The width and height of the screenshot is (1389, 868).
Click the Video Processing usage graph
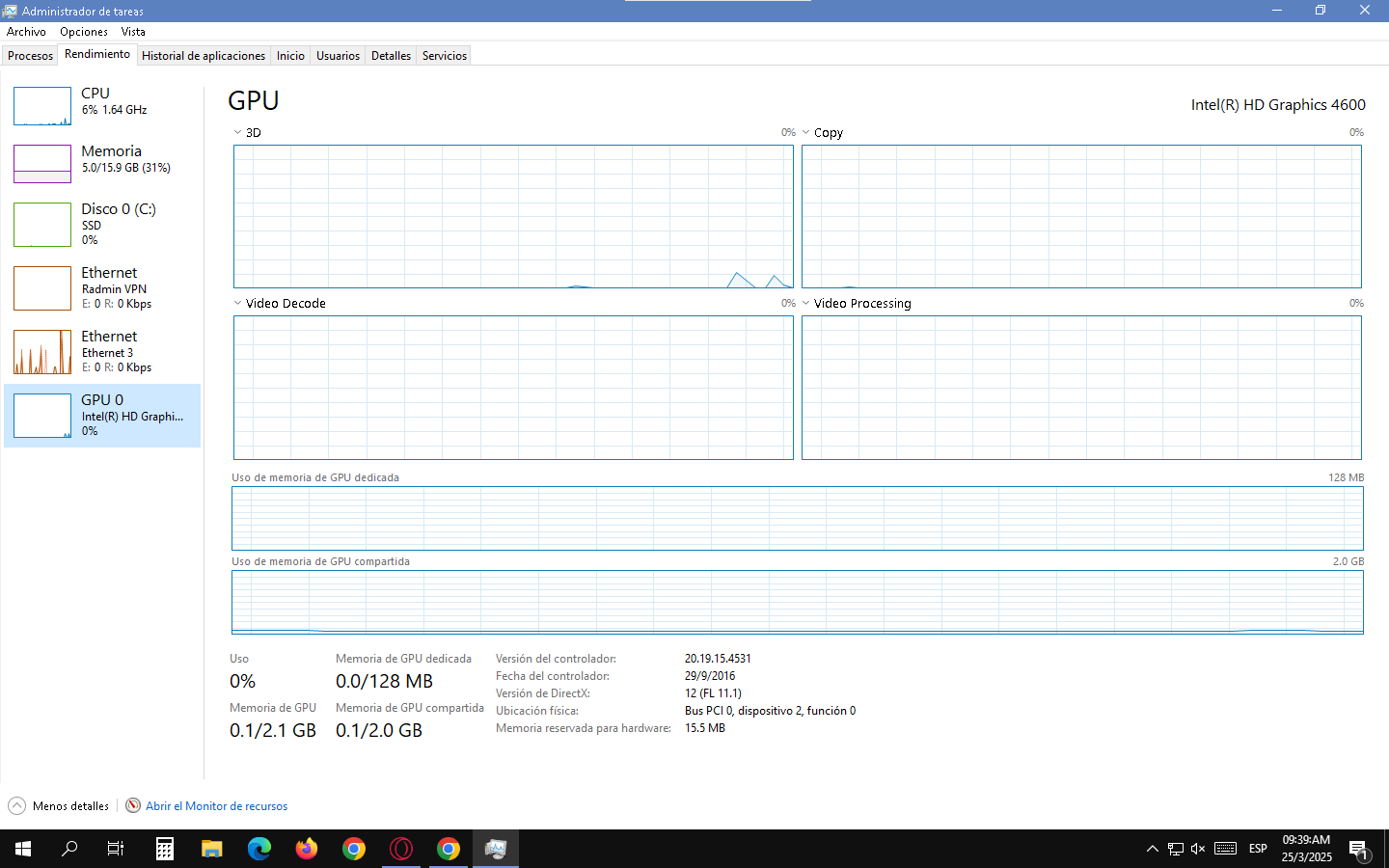coord(1081,388)
